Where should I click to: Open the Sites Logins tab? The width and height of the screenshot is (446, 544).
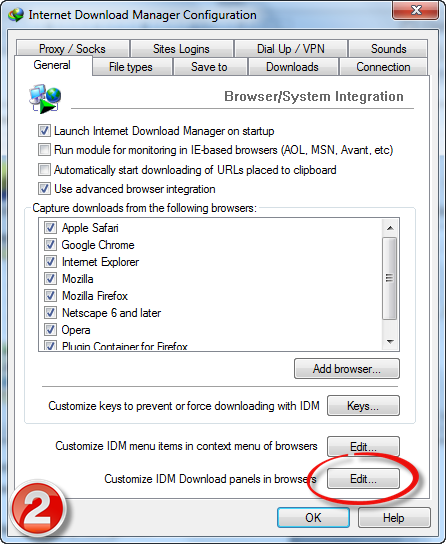coord(181,49)
